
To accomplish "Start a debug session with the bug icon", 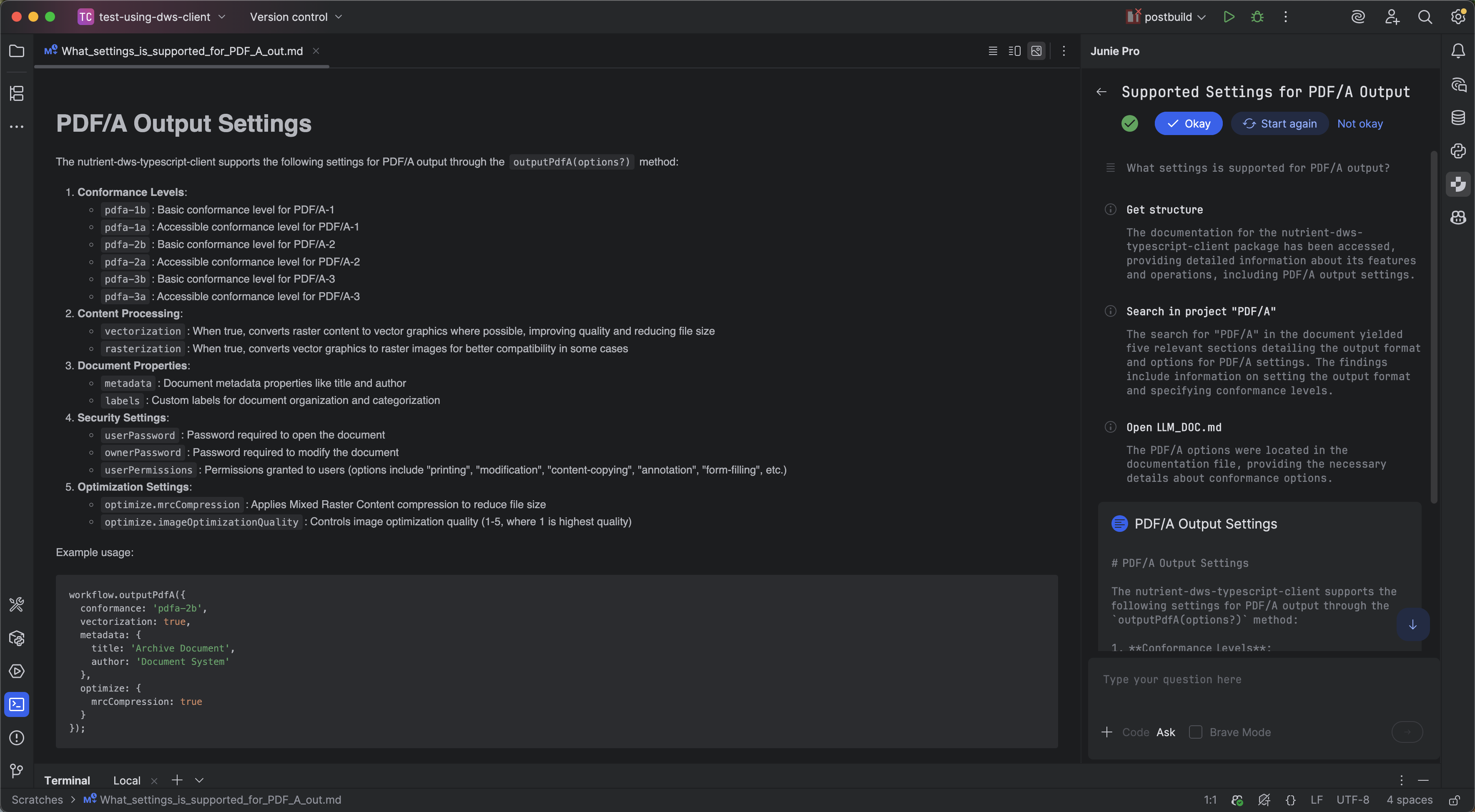I will pos(1257,17).
